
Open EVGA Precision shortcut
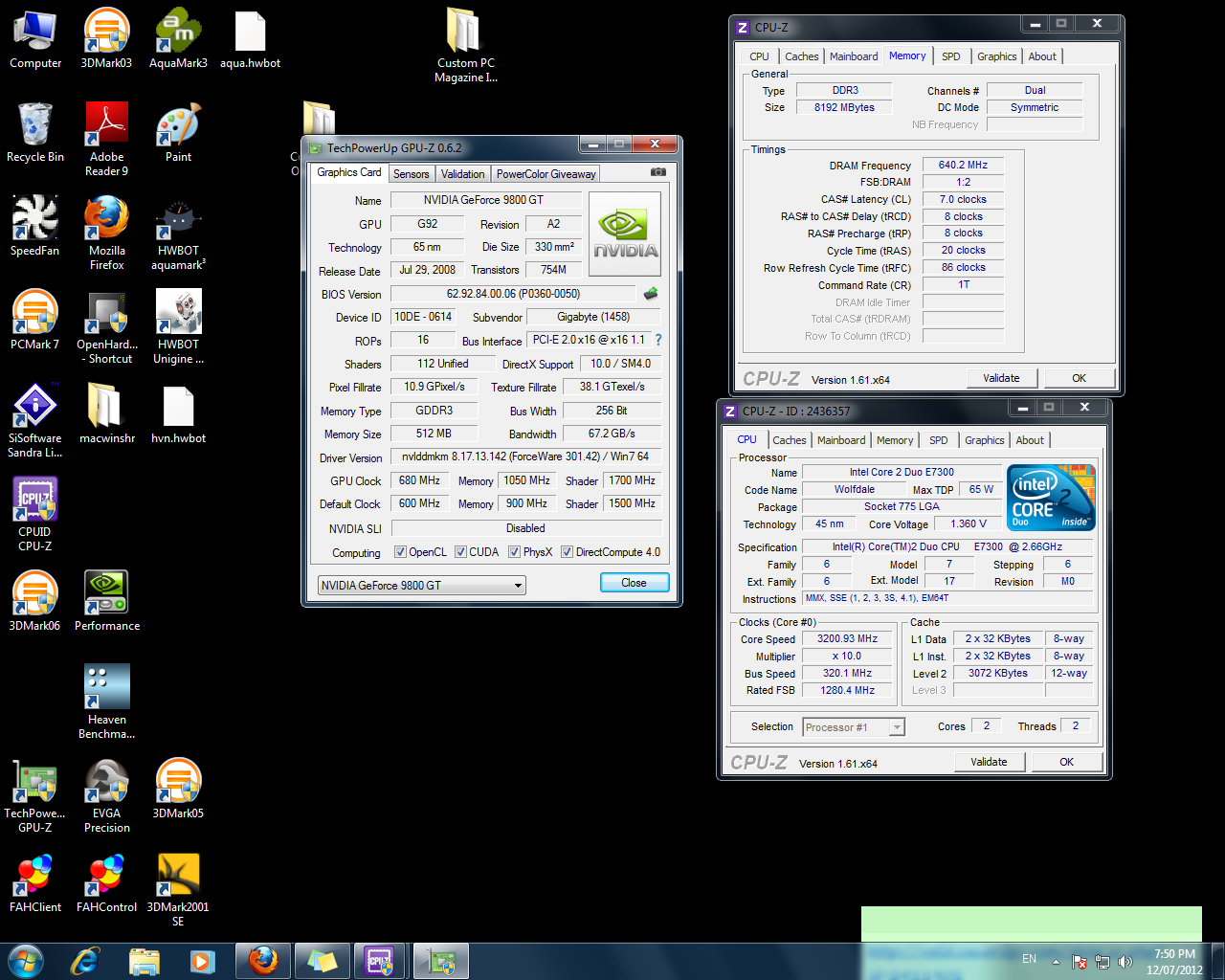106,795
